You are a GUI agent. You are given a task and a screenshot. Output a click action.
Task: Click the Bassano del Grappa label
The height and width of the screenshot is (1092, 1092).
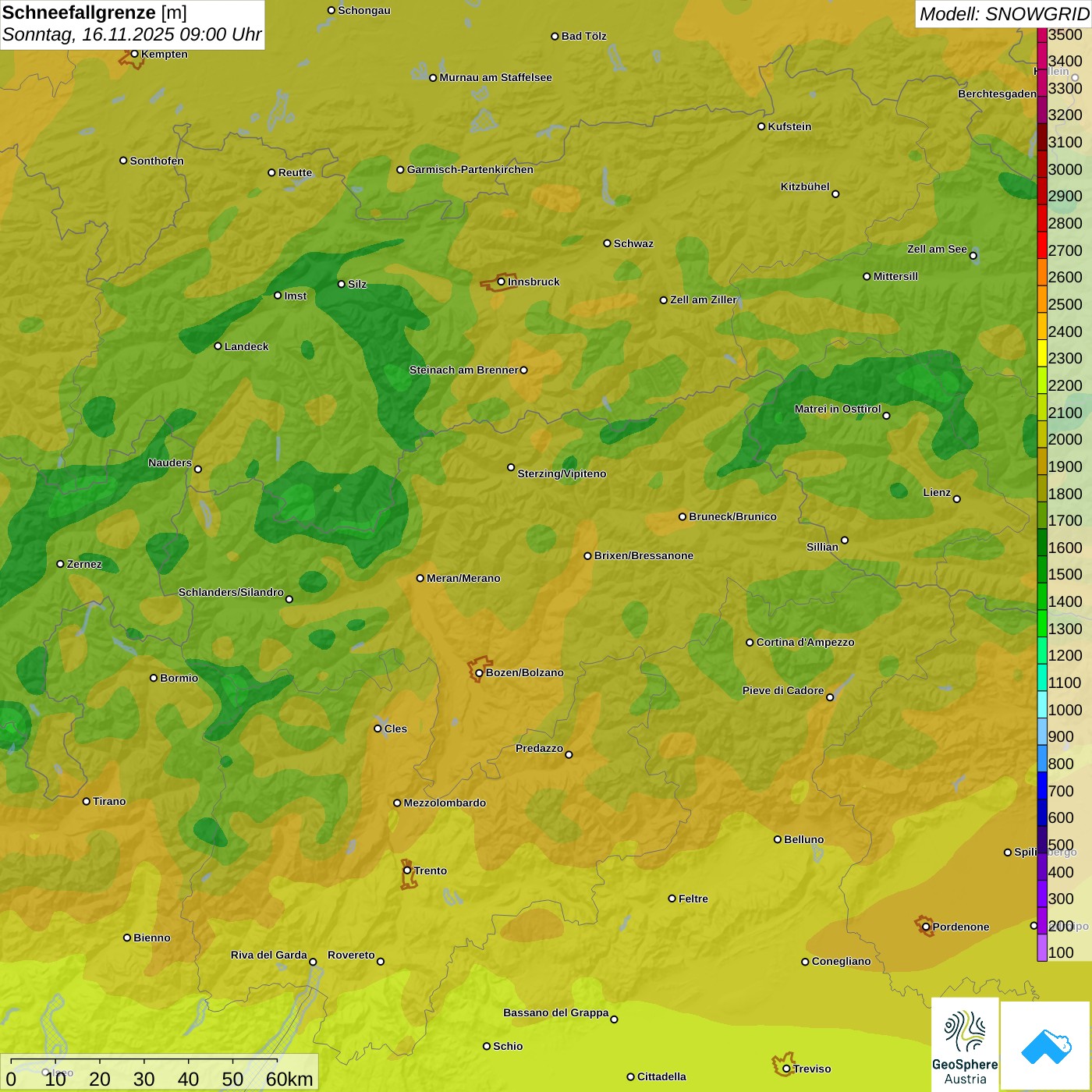556,1012
